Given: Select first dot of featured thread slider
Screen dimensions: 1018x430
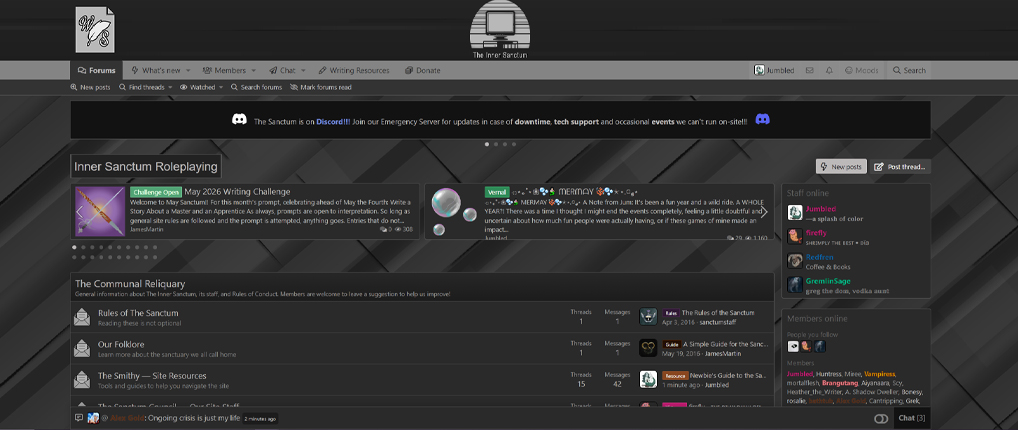Looking at the screenshot, I should pyautogui.click(x=75, y=247).
